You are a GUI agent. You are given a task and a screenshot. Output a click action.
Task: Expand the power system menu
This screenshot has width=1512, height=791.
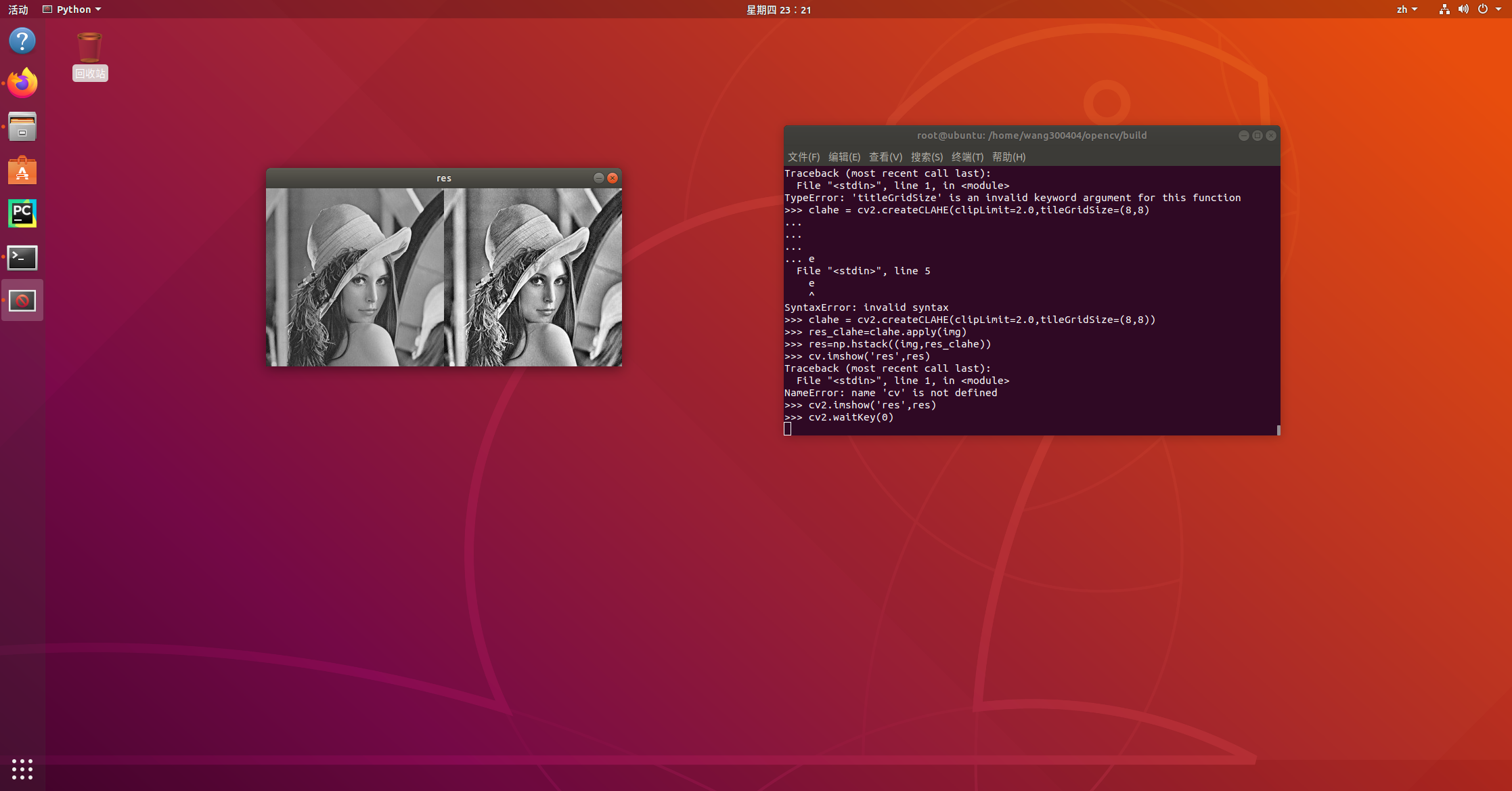(1489, 9)
